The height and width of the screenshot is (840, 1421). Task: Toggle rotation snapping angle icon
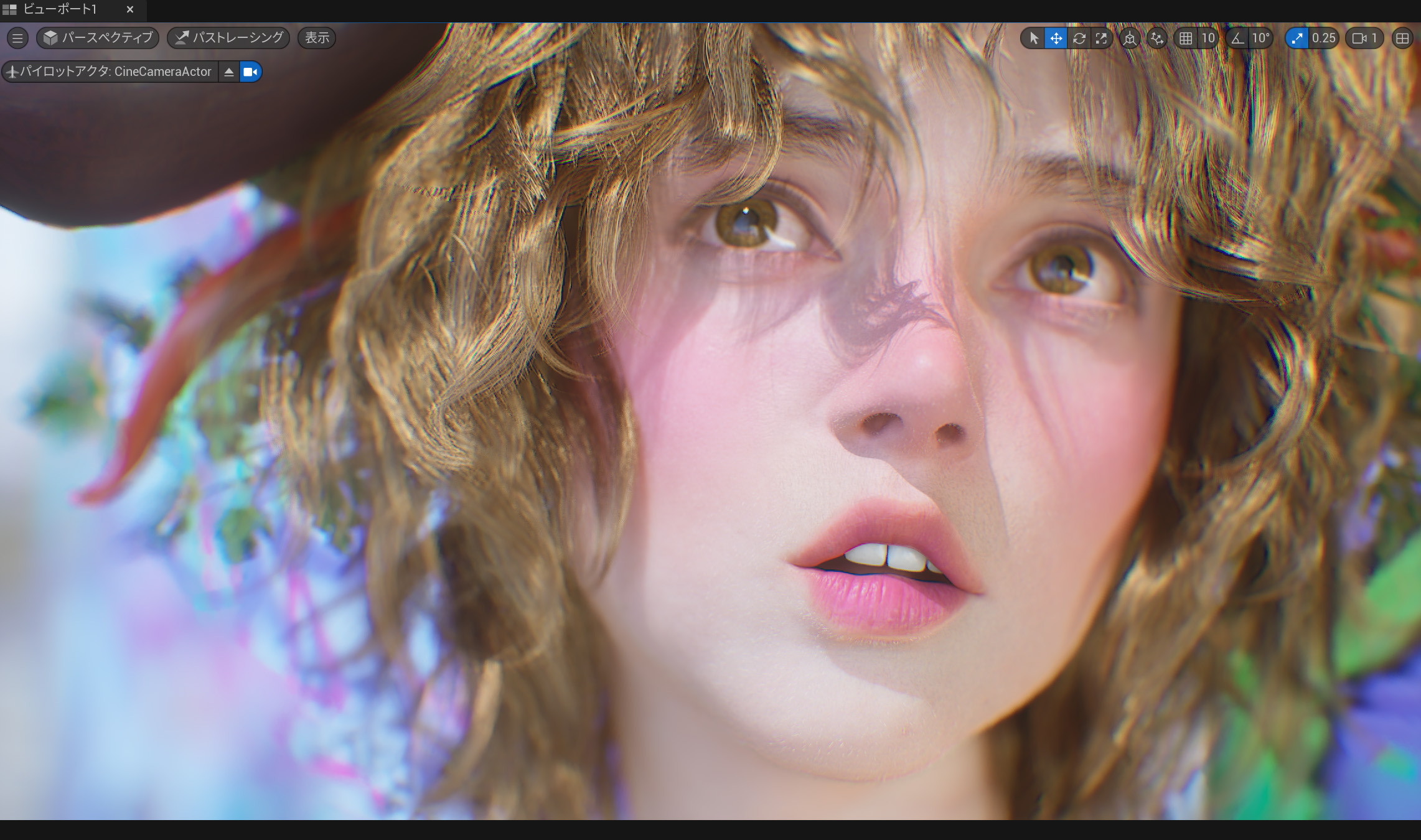point(1237,39)
